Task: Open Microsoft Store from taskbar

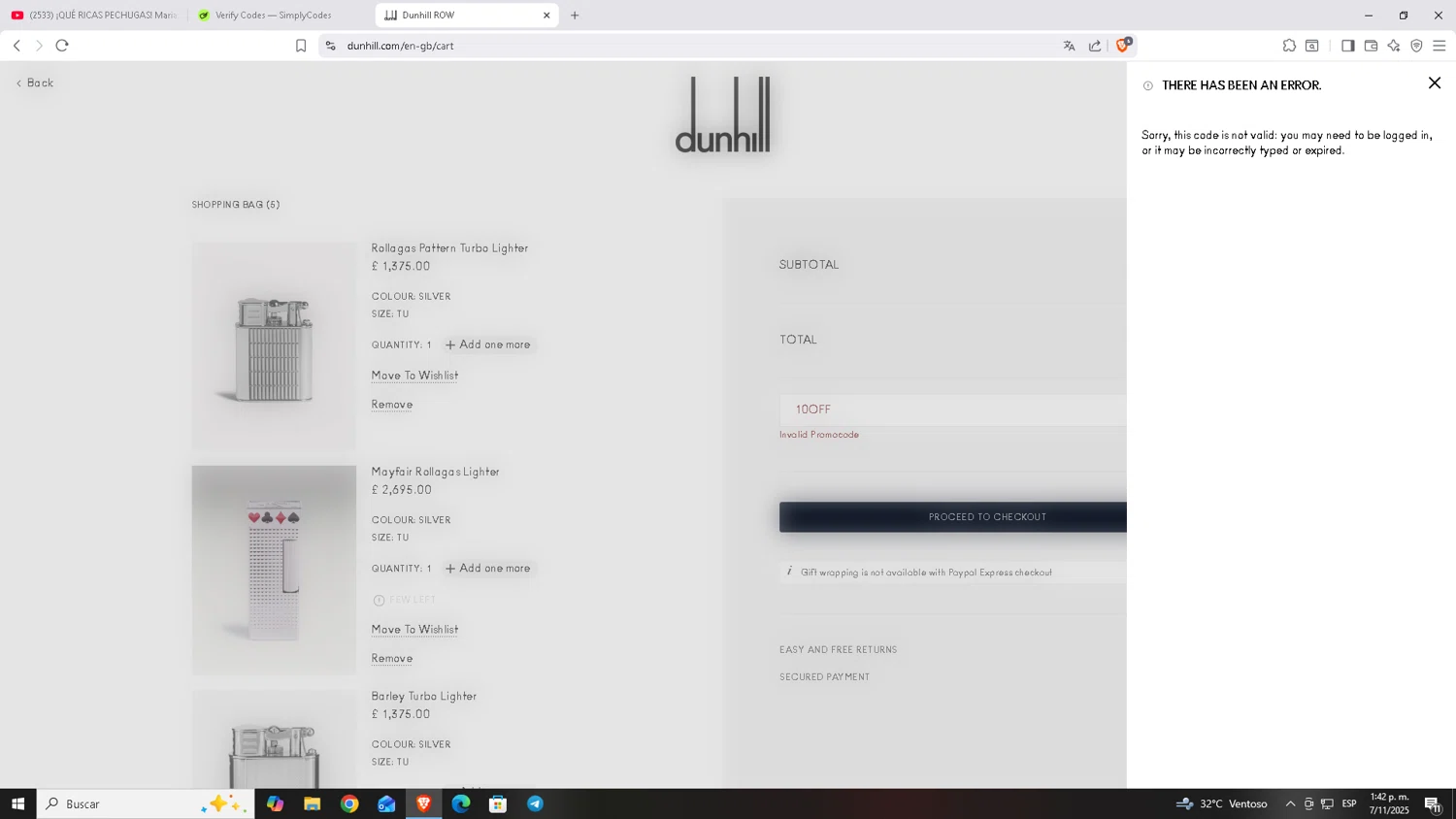Action: pos(498,803)
